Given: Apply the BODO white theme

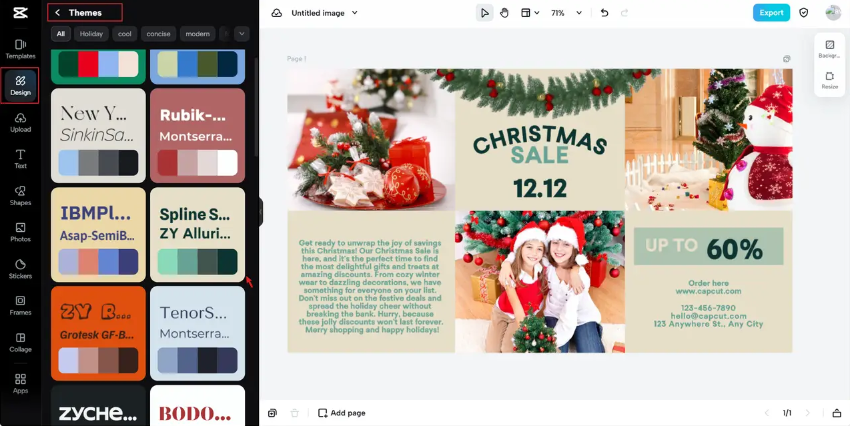Looking at the screenshot, I should (x=197, y=405).
